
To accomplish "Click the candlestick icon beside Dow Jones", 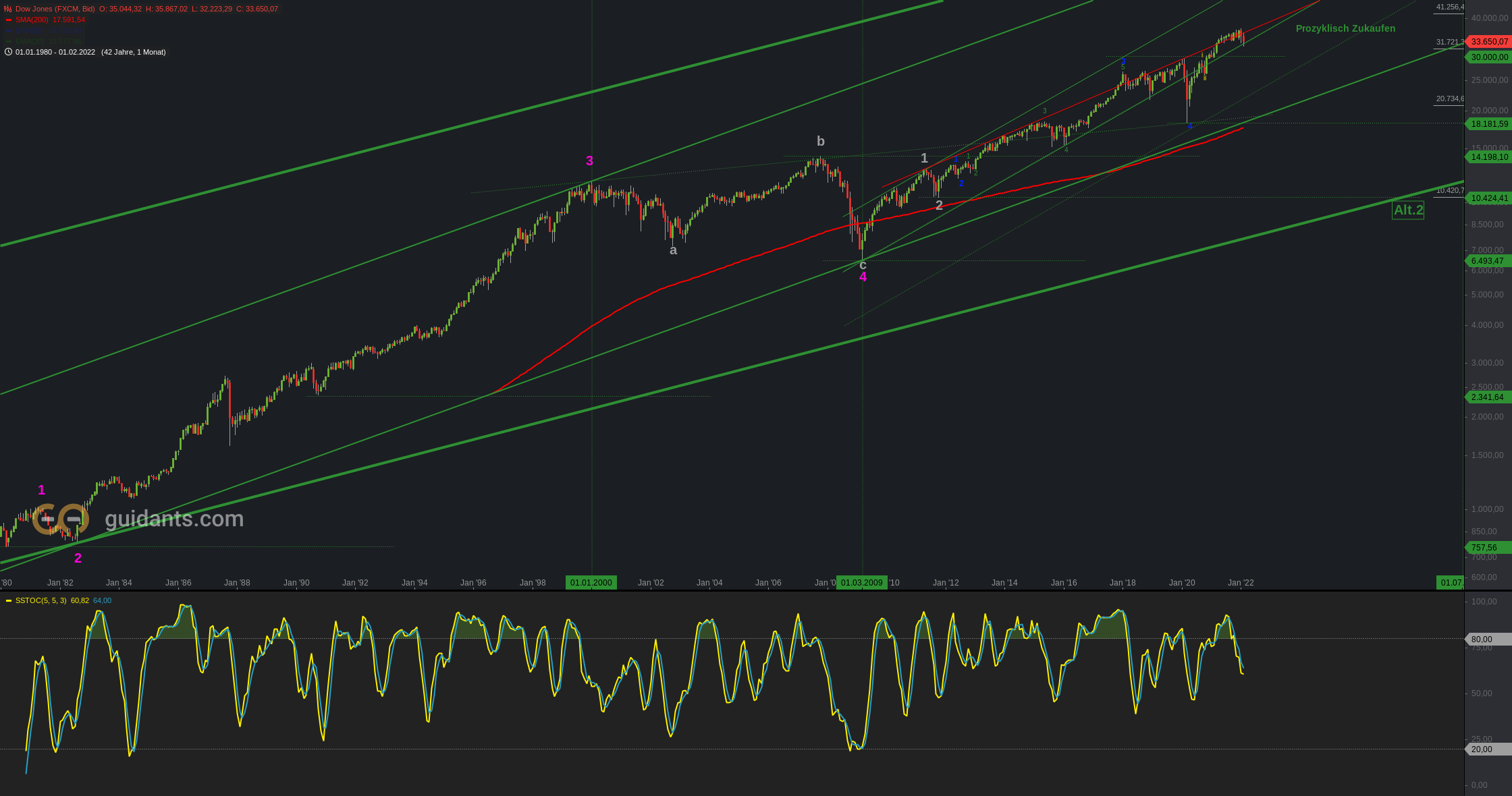I will pos(8,9).
